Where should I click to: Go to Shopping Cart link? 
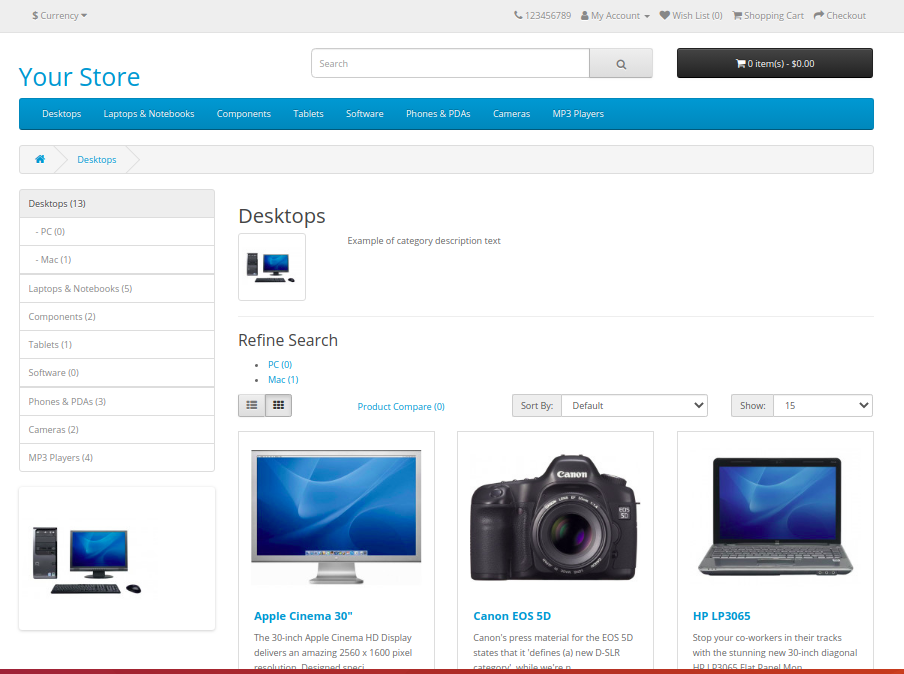[768, 16]
